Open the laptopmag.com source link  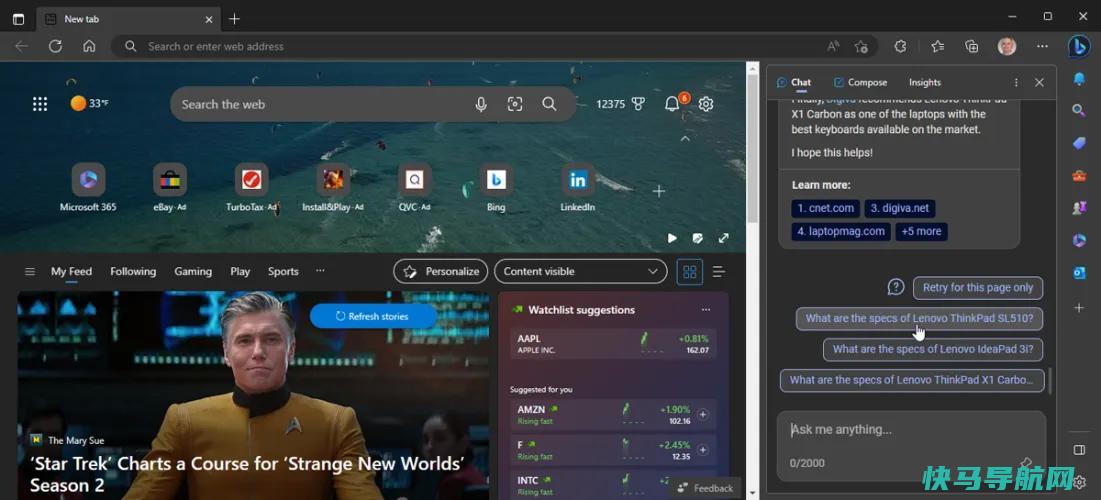coord(840,231)
